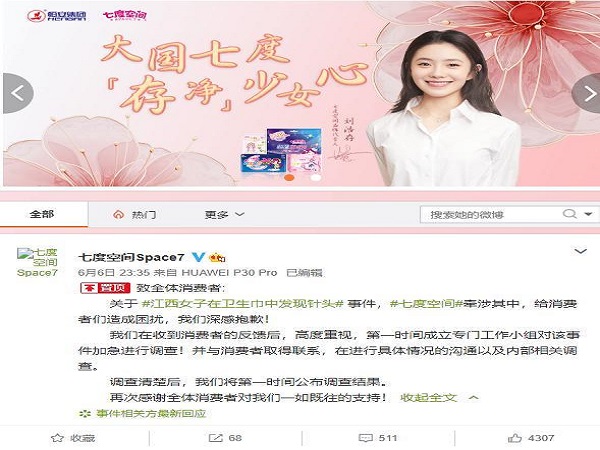The width and height of the screenshot is (600, 450).
Task: Focus the 搜索她的微博 search field
Action: click(x=491, y=214)
